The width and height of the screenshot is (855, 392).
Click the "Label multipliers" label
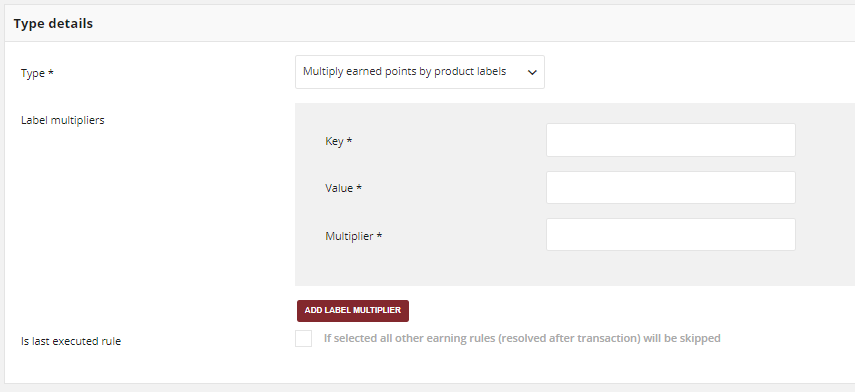click(63, 120)
